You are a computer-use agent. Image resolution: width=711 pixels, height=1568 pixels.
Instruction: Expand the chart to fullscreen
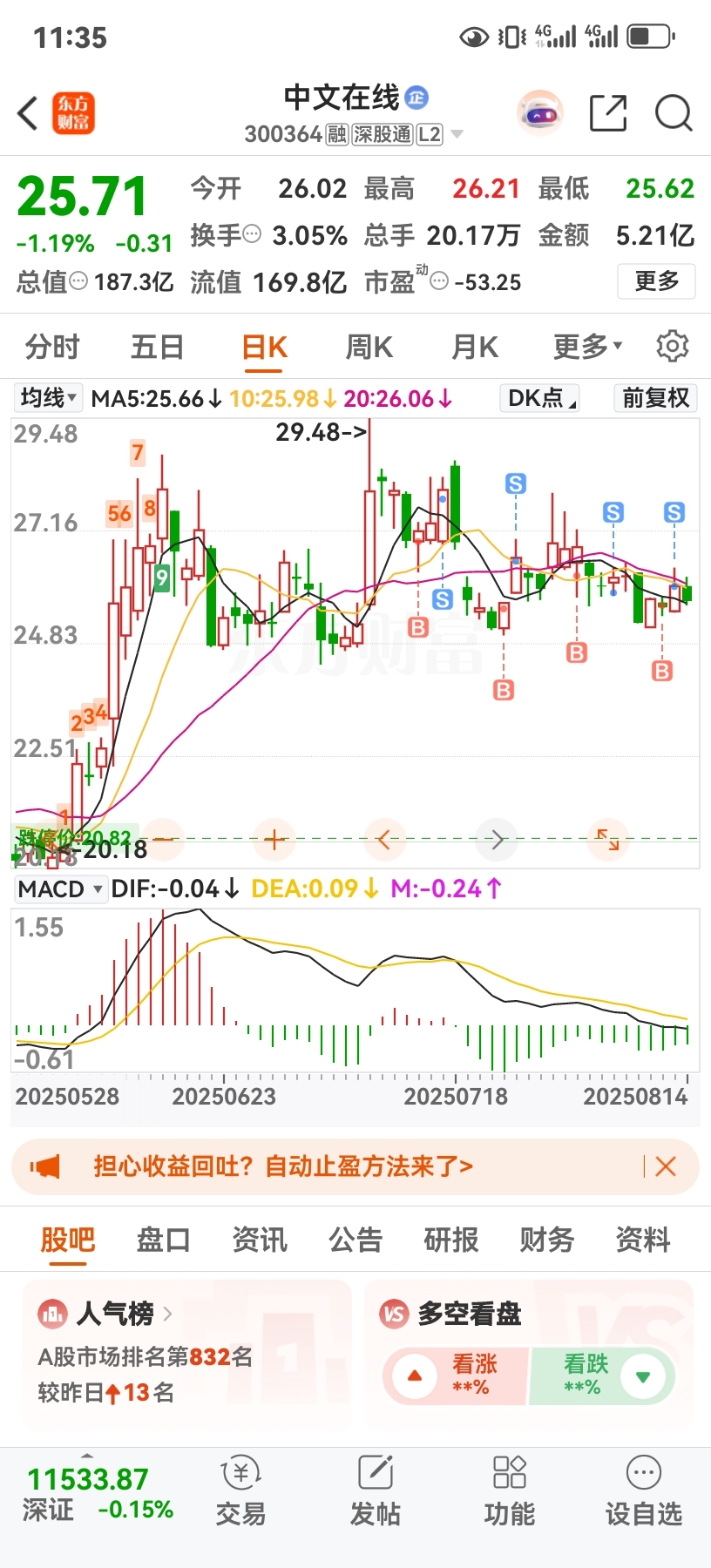point(608,840)
